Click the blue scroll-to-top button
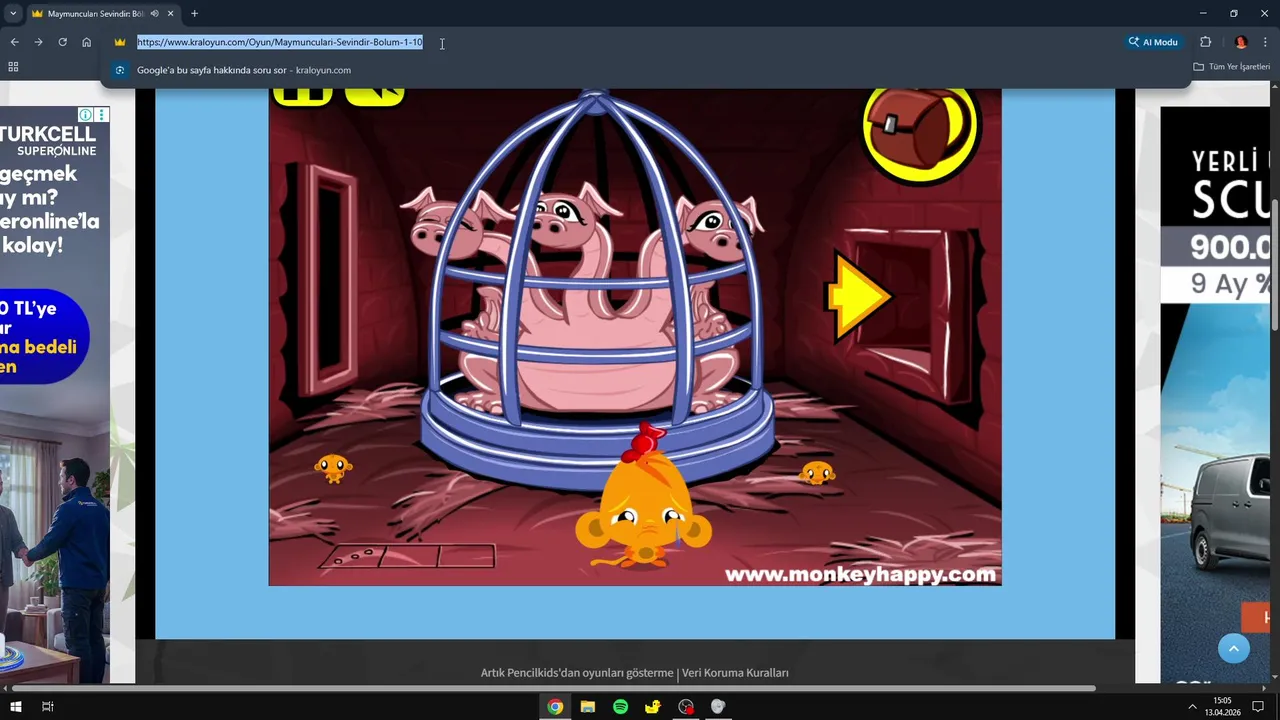The width and height of the screenshot is (1280, 720). [1234, 648]
